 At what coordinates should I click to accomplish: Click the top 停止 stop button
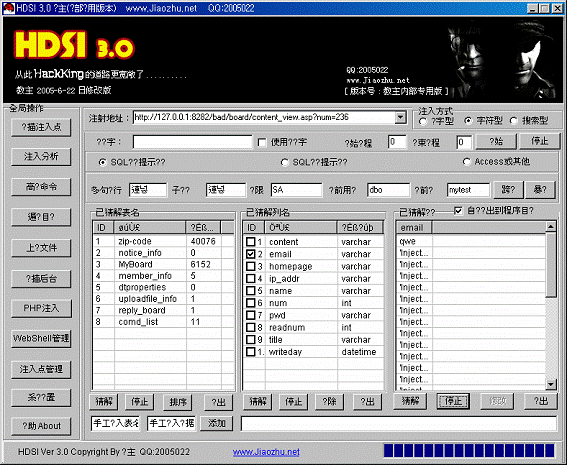tap(540, 141)
